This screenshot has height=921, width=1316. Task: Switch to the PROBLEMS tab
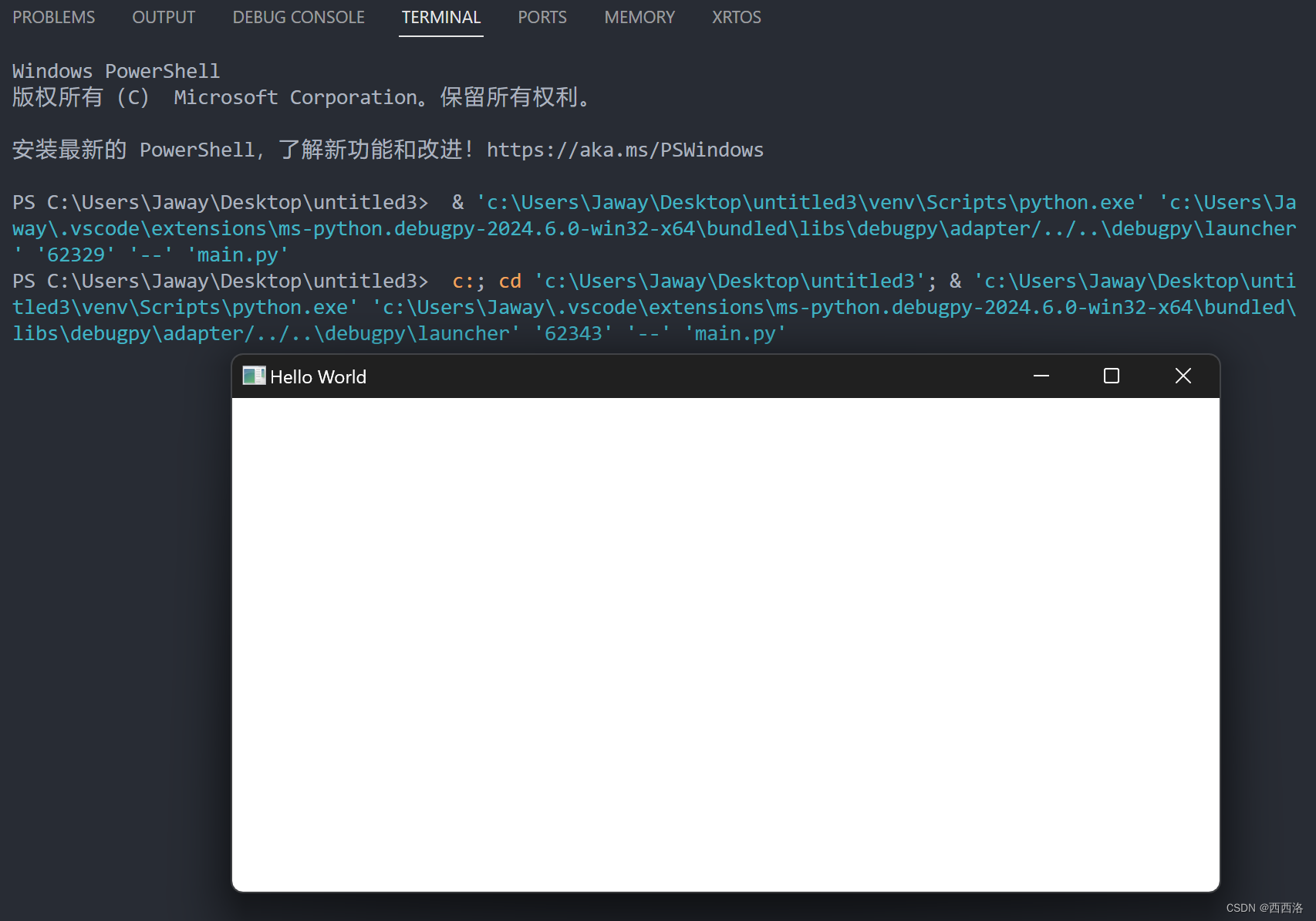[x=54, y=17]
